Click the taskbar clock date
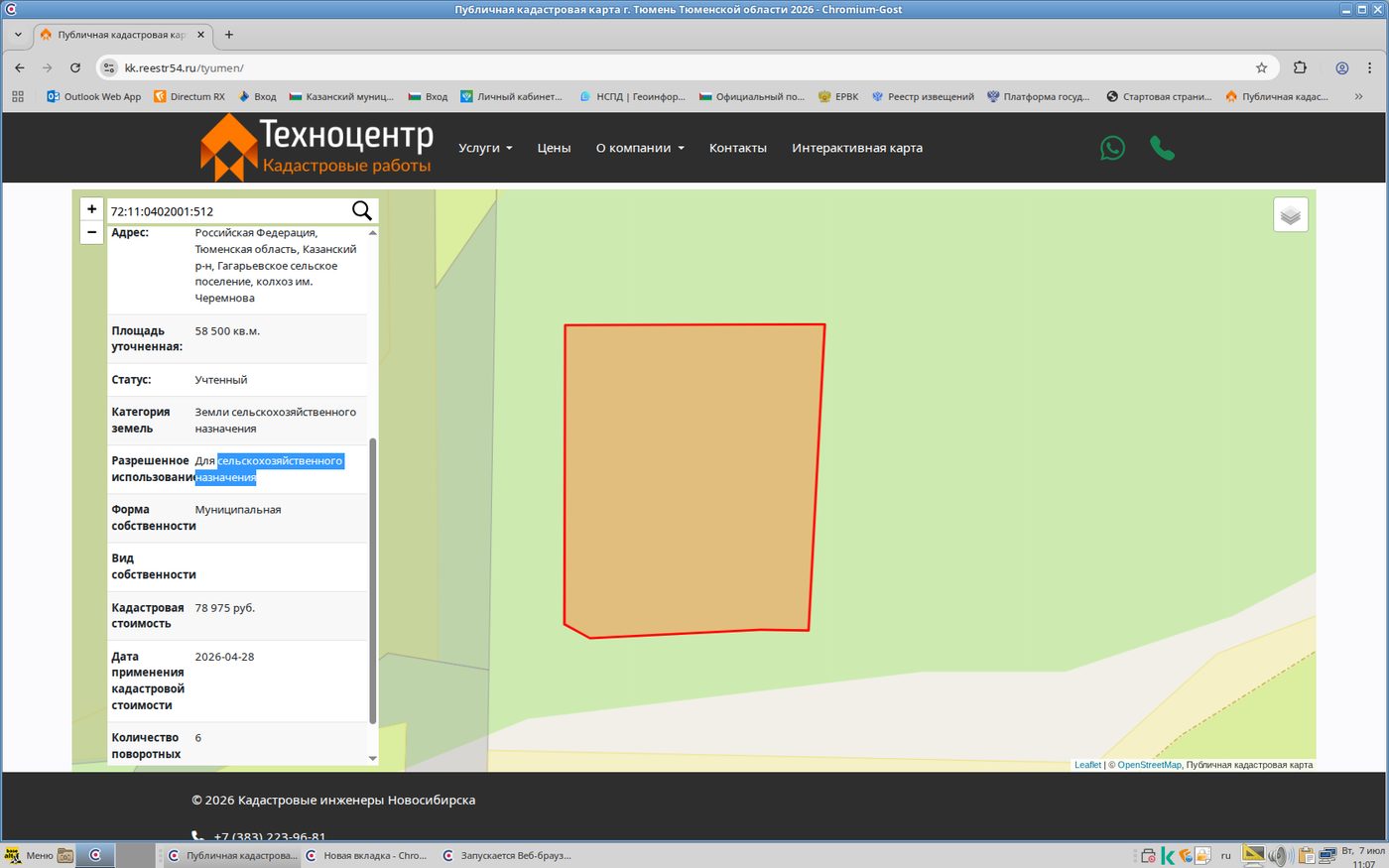 (1362, 857)
